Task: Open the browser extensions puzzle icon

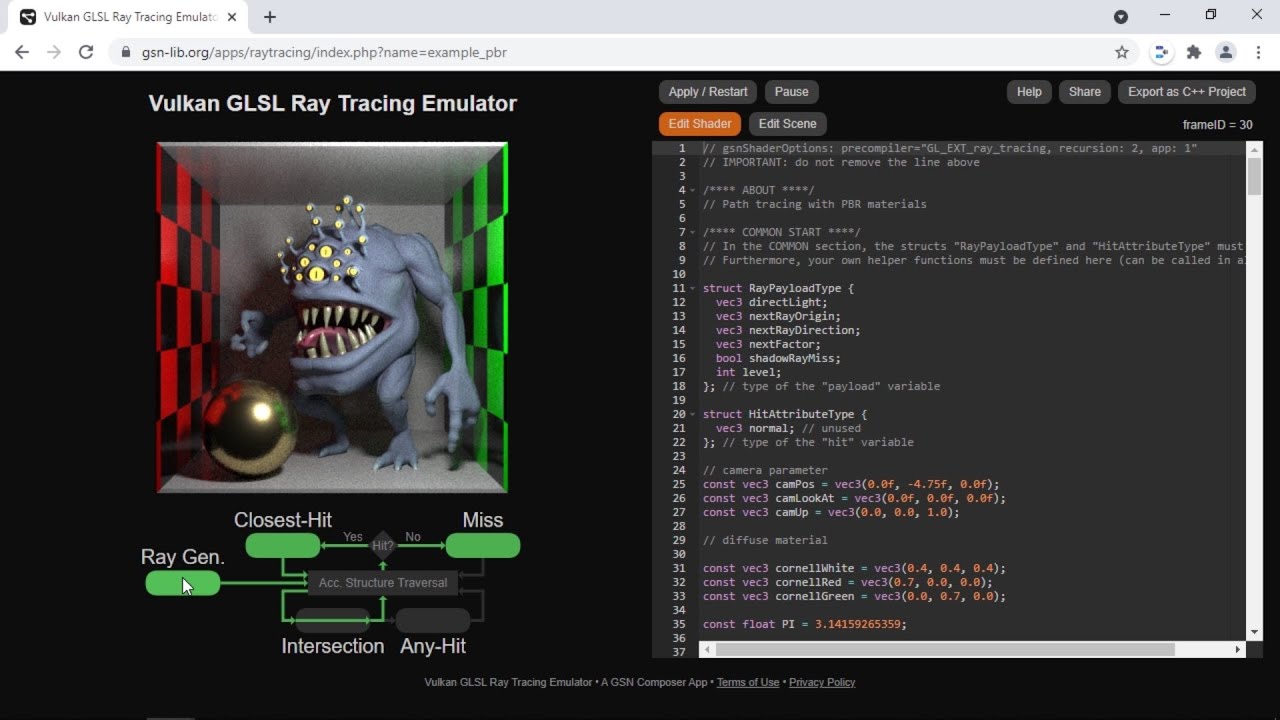Action: pos(1193,52)
